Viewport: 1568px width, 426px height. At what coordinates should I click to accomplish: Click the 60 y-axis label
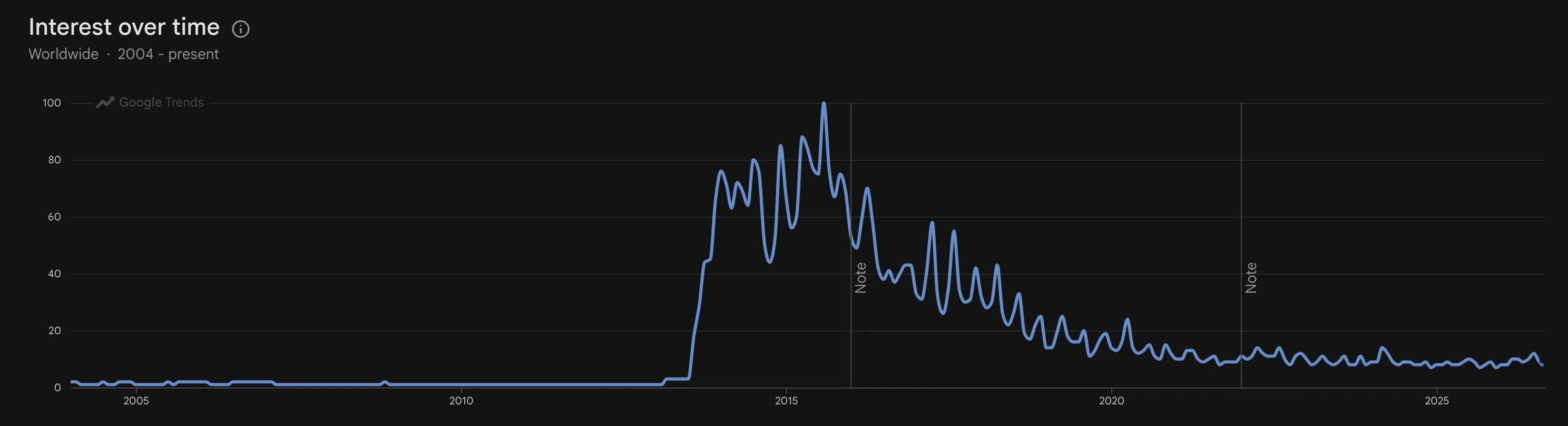(x=54, y=217)
